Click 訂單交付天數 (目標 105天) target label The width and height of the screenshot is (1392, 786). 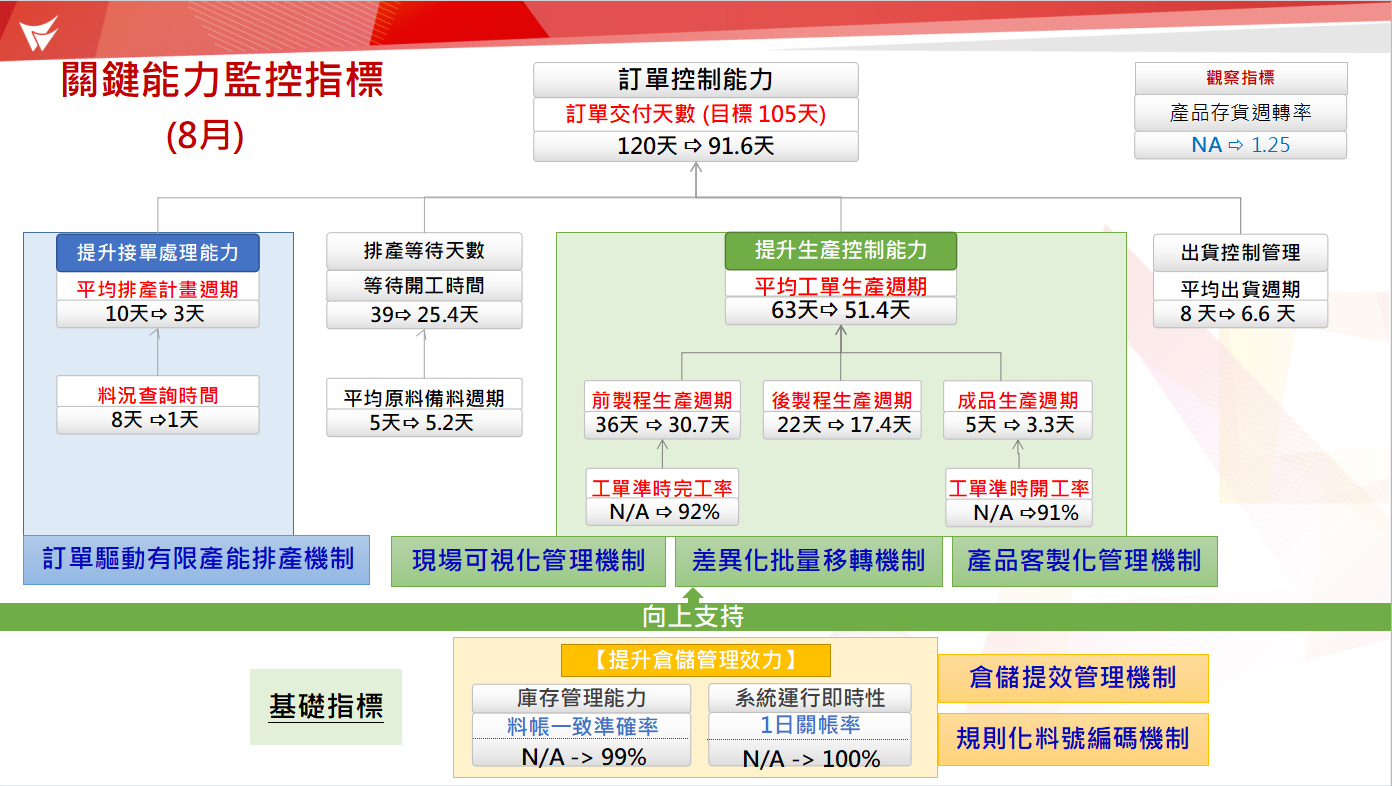tap(696, 114)
